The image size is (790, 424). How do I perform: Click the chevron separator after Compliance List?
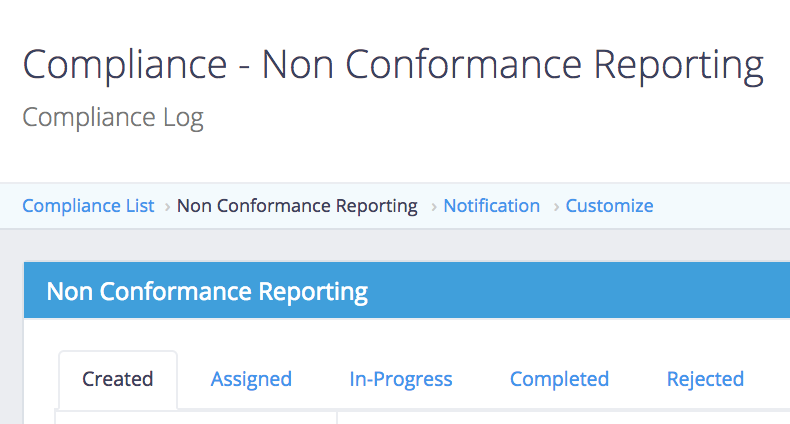pyautogui.click(x=166, y=207)
